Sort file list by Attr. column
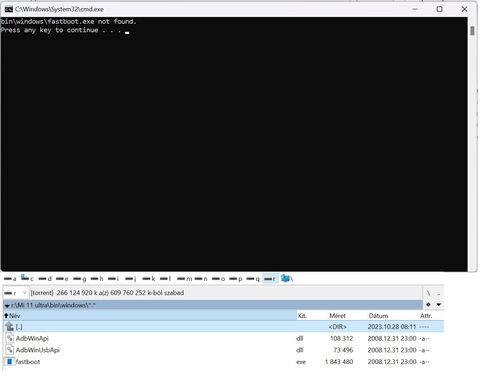The image size is (480, 376). click(x=426, y=315)
